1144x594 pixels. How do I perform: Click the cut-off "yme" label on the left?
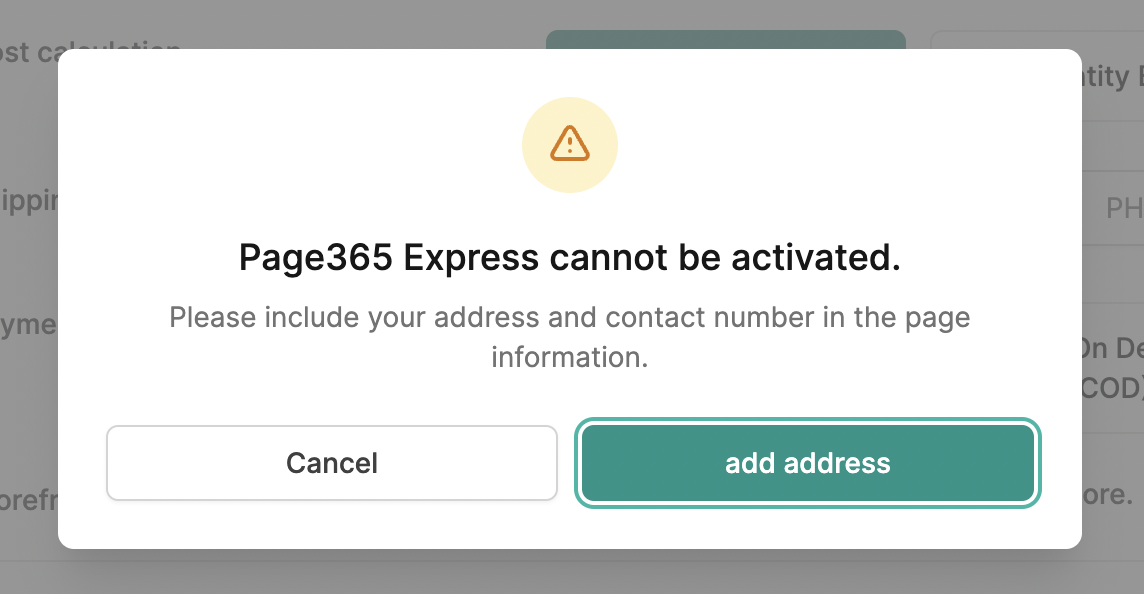pyautogui.click(x=29, y=324)
